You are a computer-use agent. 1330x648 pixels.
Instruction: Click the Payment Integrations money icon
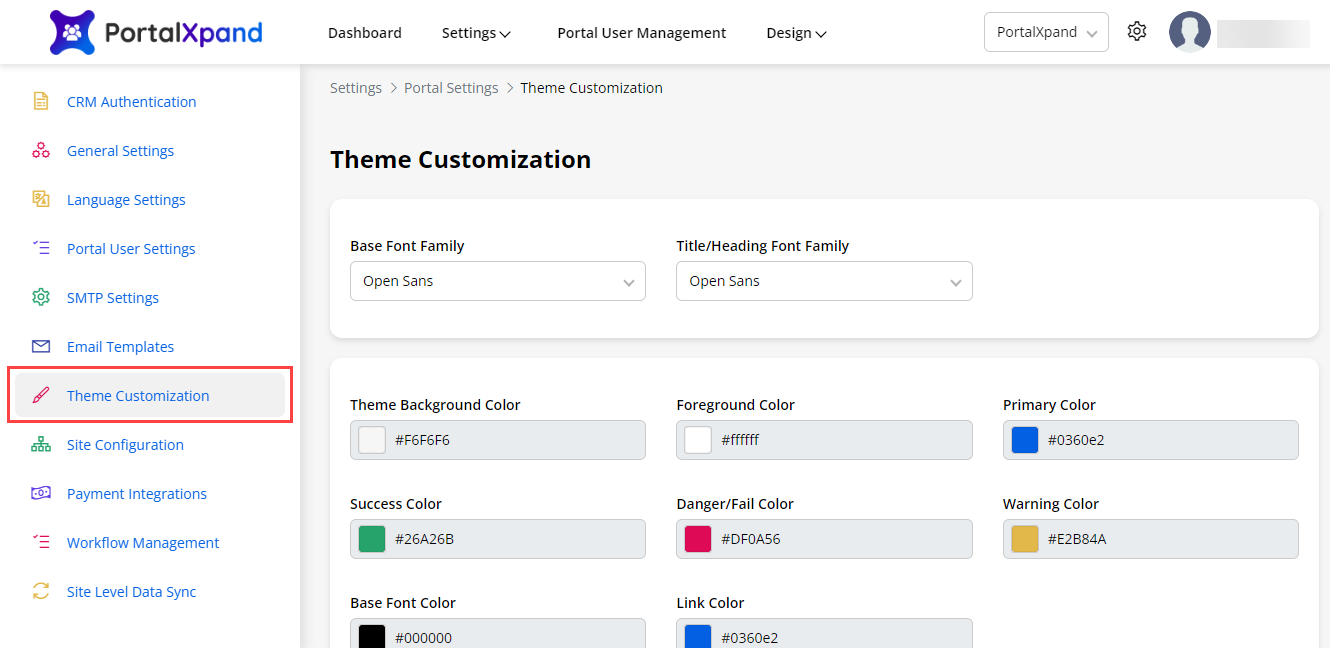(x=41, y=494)
